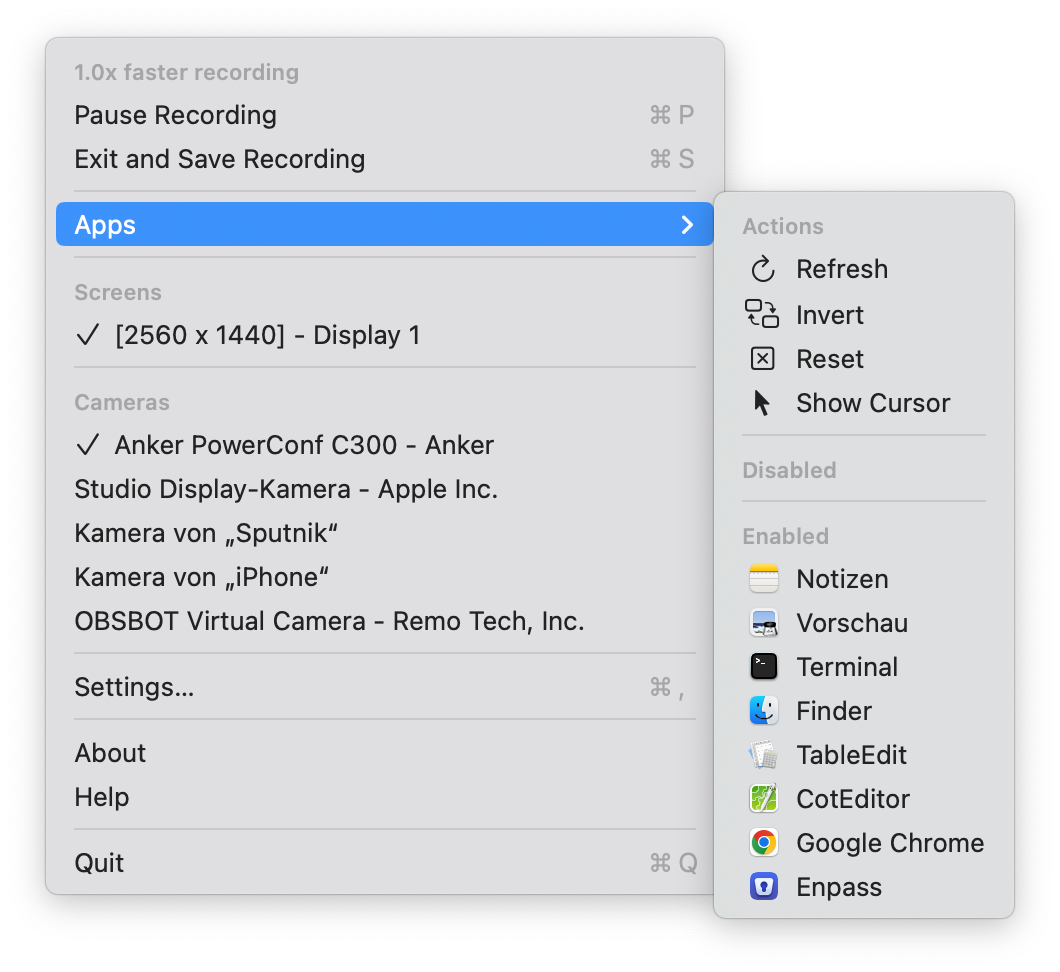Click the Refresh label in Actions
1060x972 pixels.
tap(842, 269)
